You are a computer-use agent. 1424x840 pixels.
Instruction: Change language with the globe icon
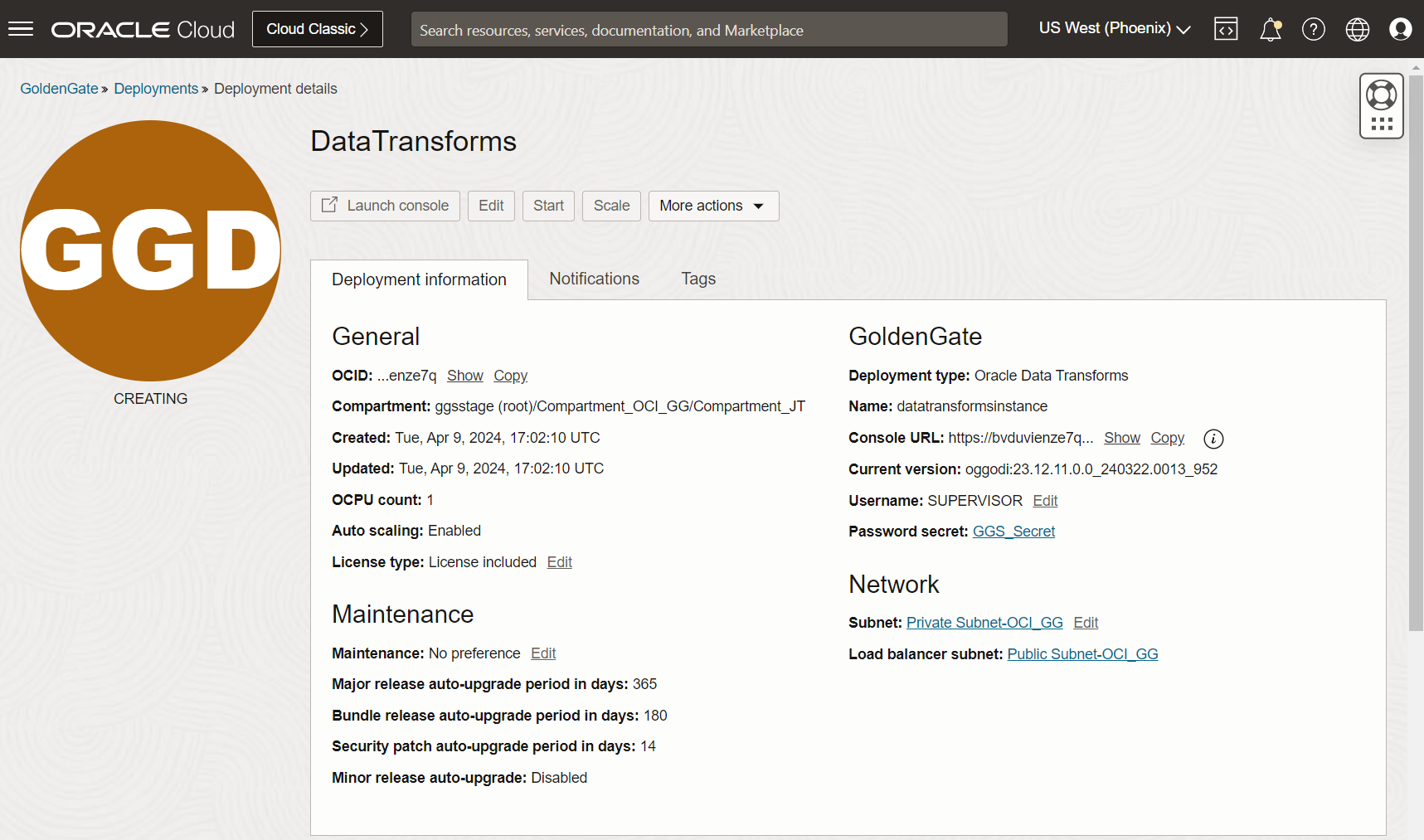(1357, 29)
